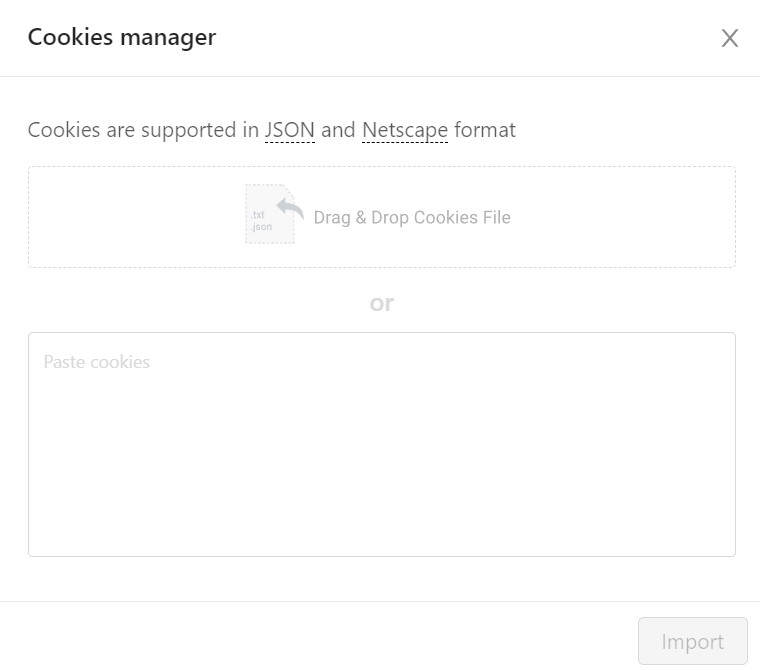Click the dashed cookie file drop zone

click(382, 217)
